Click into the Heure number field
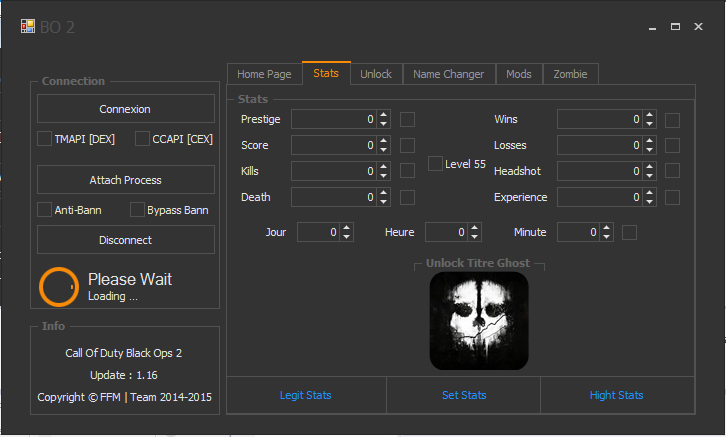 coord(446,232)
